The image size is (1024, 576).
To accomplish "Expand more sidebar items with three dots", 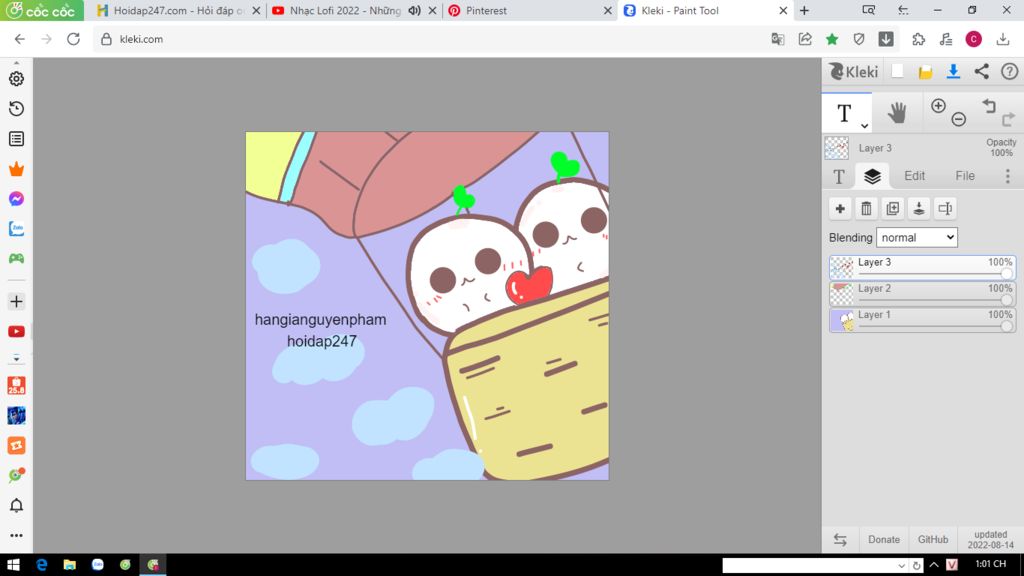I will click(16, 536).
